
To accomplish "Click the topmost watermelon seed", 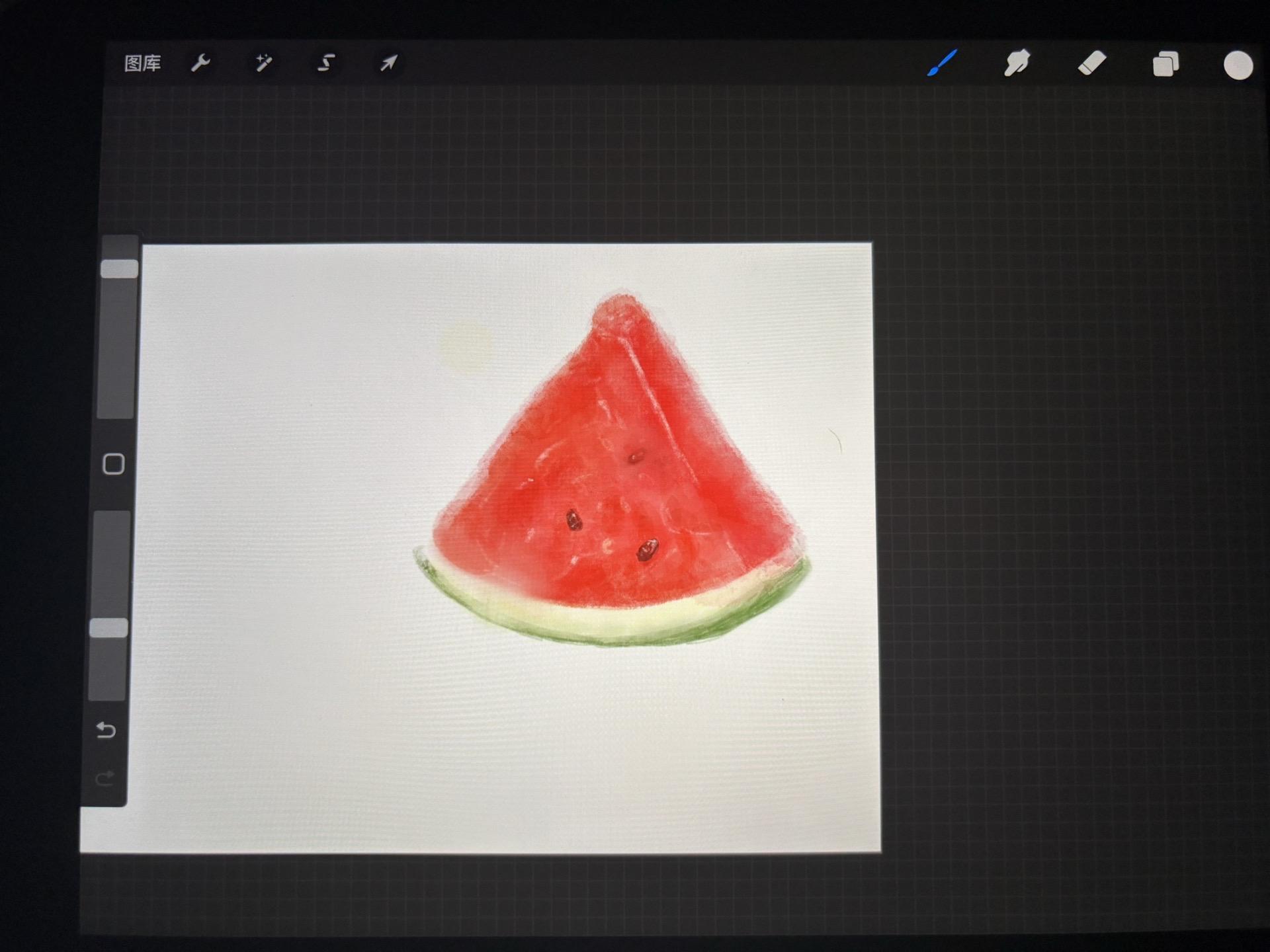I will coord(636,457).
